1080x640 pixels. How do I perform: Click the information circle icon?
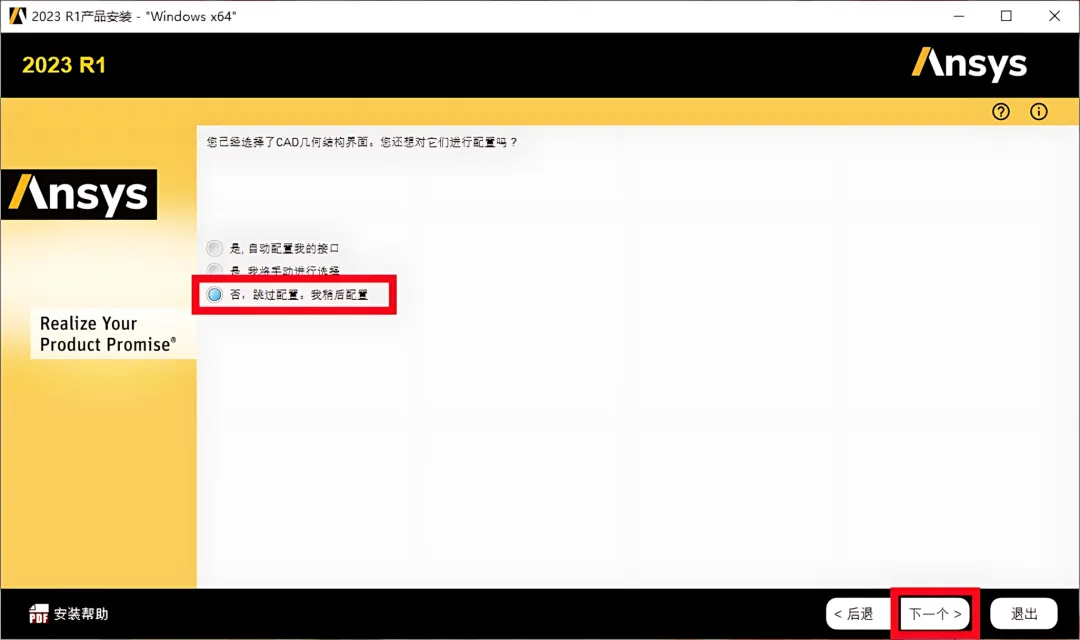tap(1039, 112)
